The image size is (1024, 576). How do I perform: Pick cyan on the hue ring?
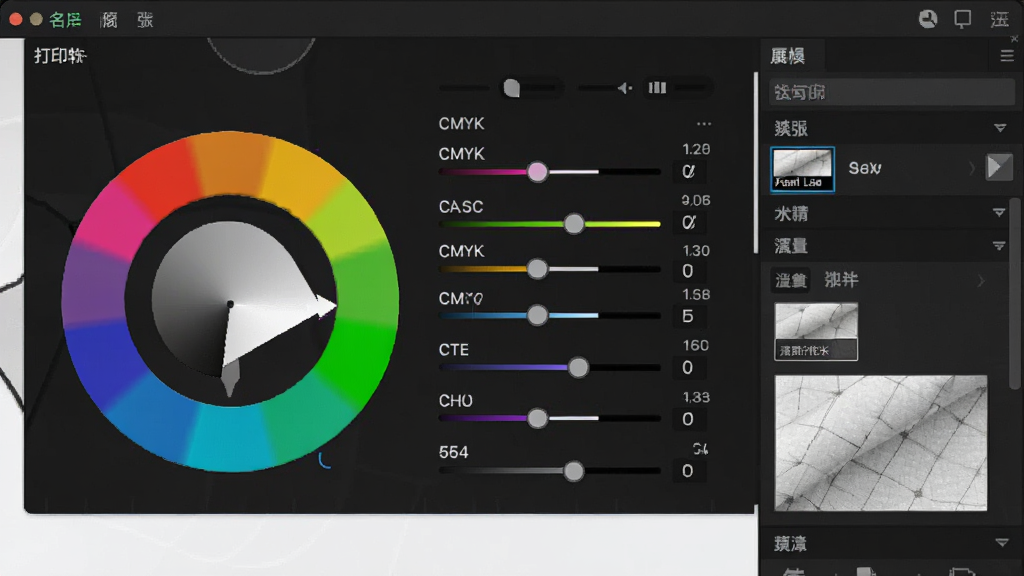tap(232, 436)
